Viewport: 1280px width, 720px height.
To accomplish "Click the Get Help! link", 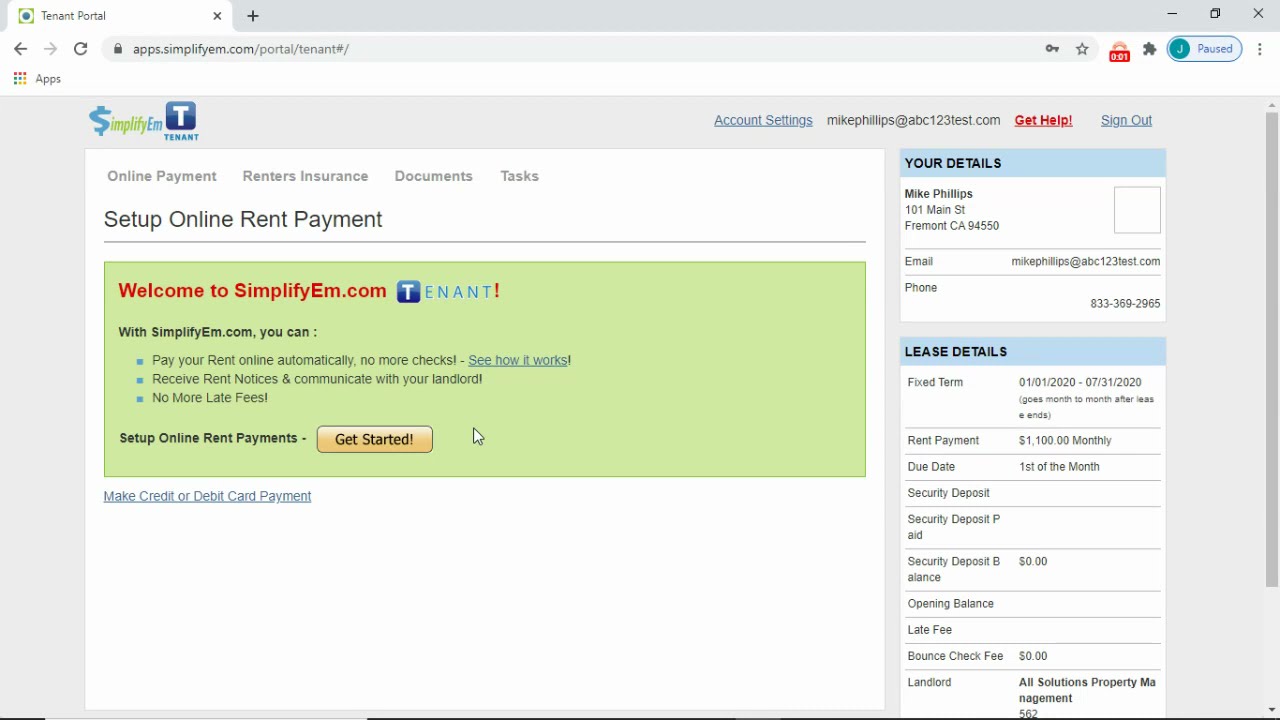I will coord(1043,120).
